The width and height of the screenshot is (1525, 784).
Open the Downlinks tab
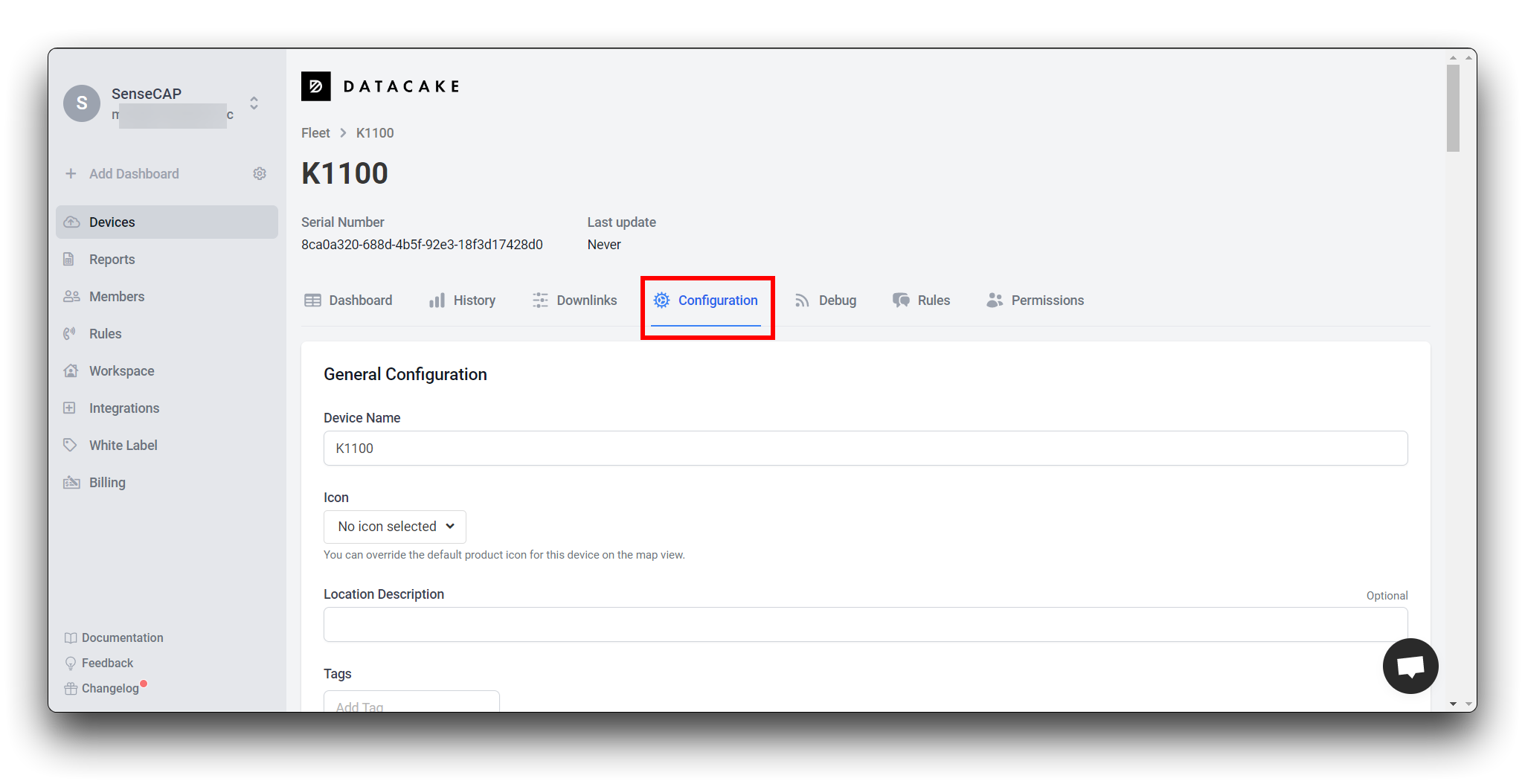574,301
